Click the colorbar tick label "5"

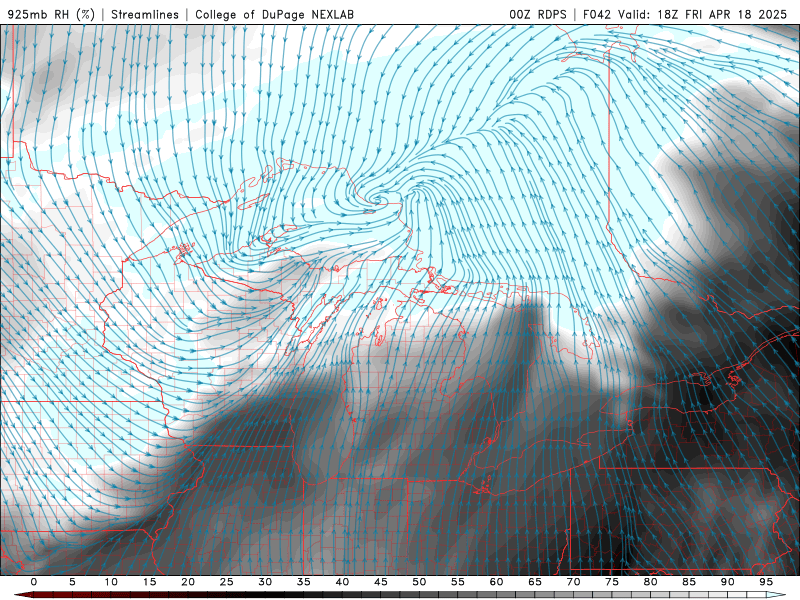(x=72, y=582)
